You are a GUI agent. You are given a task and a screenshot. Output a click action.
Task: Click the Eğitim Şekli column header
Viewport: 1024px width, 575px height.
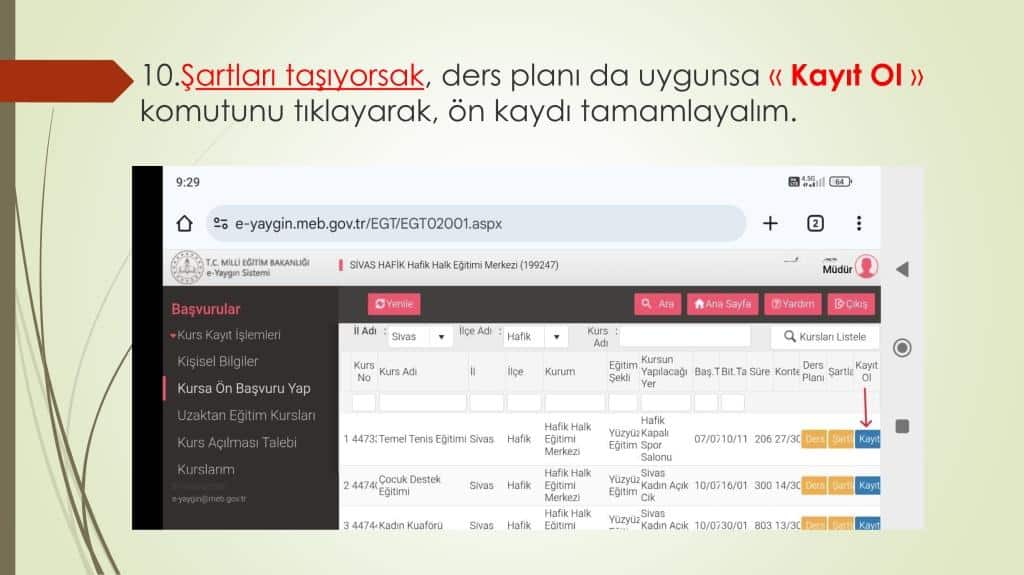point(623,371)
